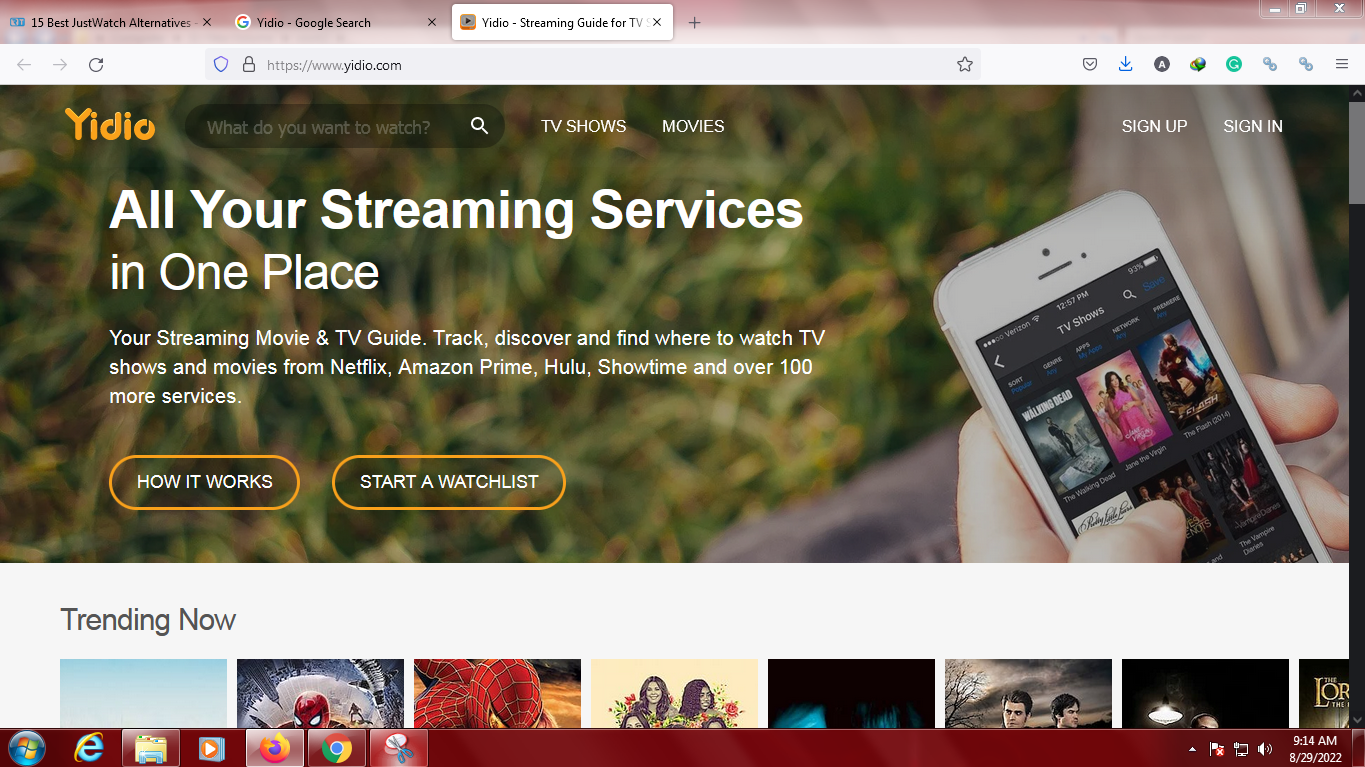The width and height of the screenshot is (1365, 767).
Task: Click the 'Trending Now' heading
Action: (148, 620)
